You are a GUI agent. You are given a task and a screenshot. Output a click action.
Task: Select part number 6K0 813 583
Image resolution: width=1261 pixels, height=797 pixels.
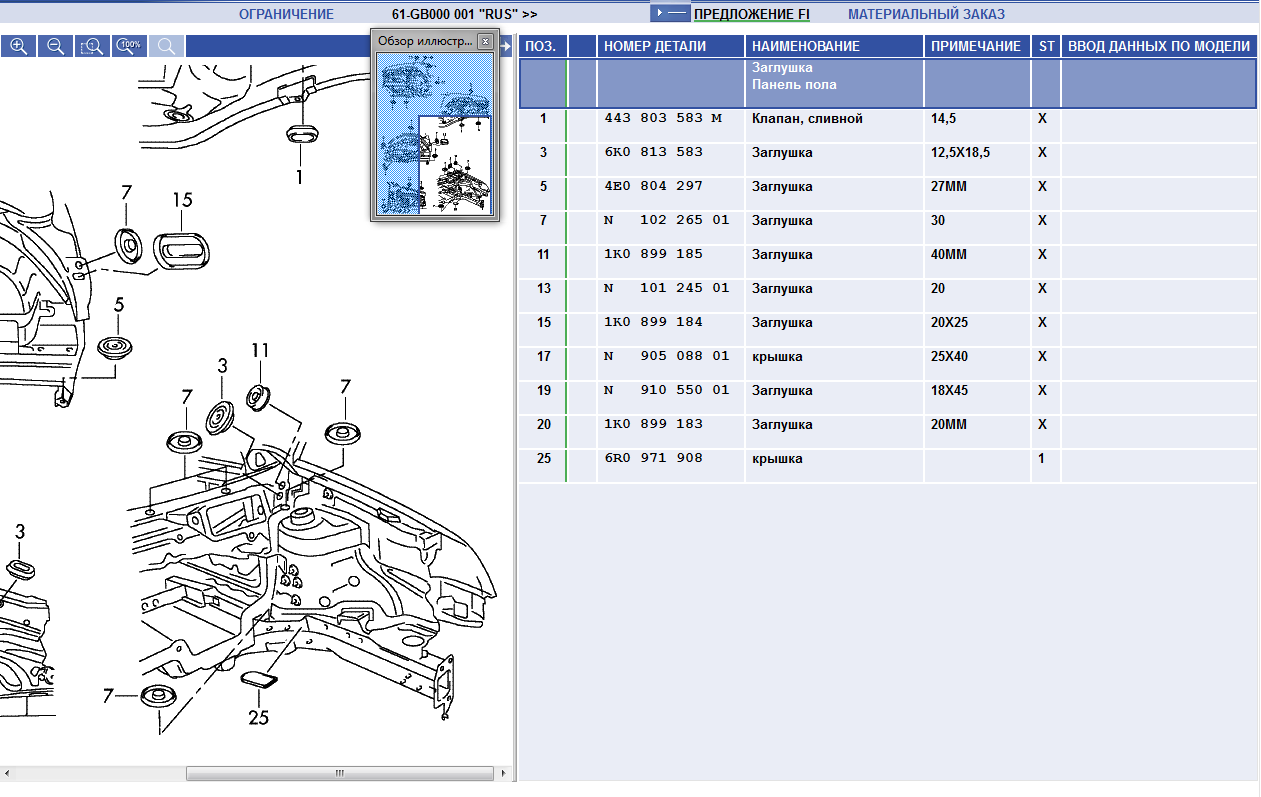pos(654,152)
